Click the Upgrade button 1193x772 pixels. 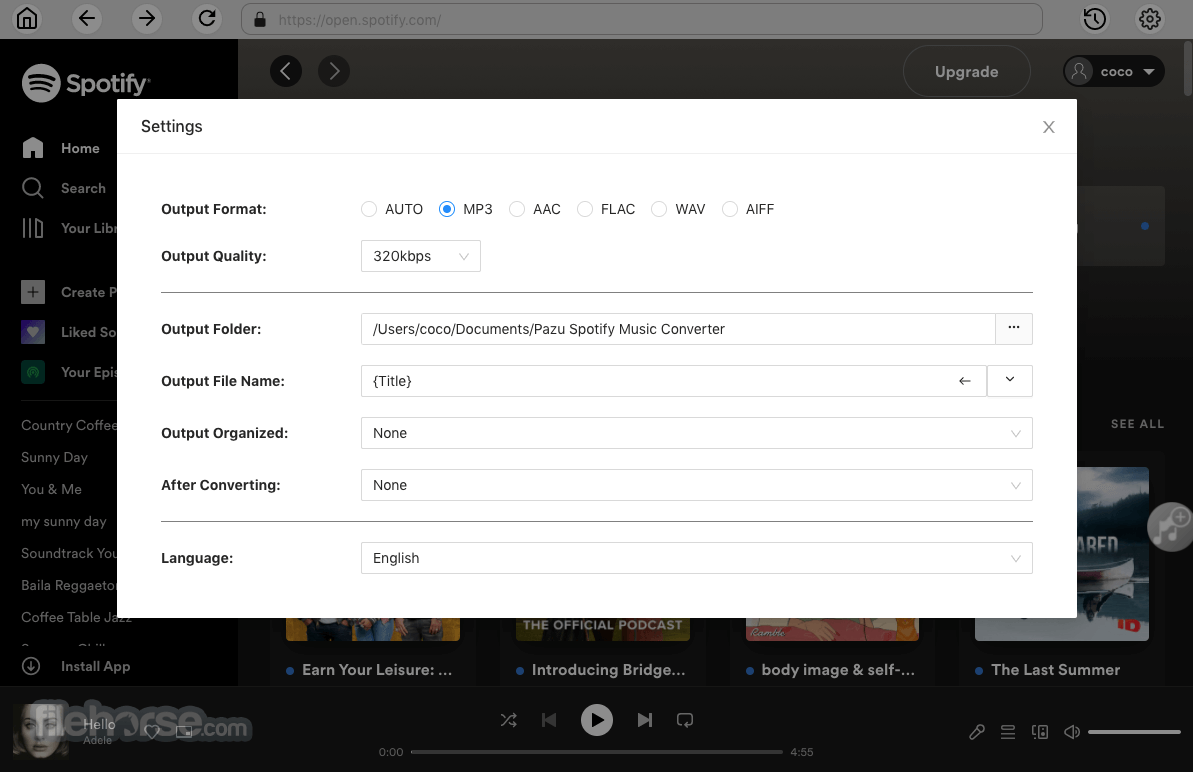966,71
